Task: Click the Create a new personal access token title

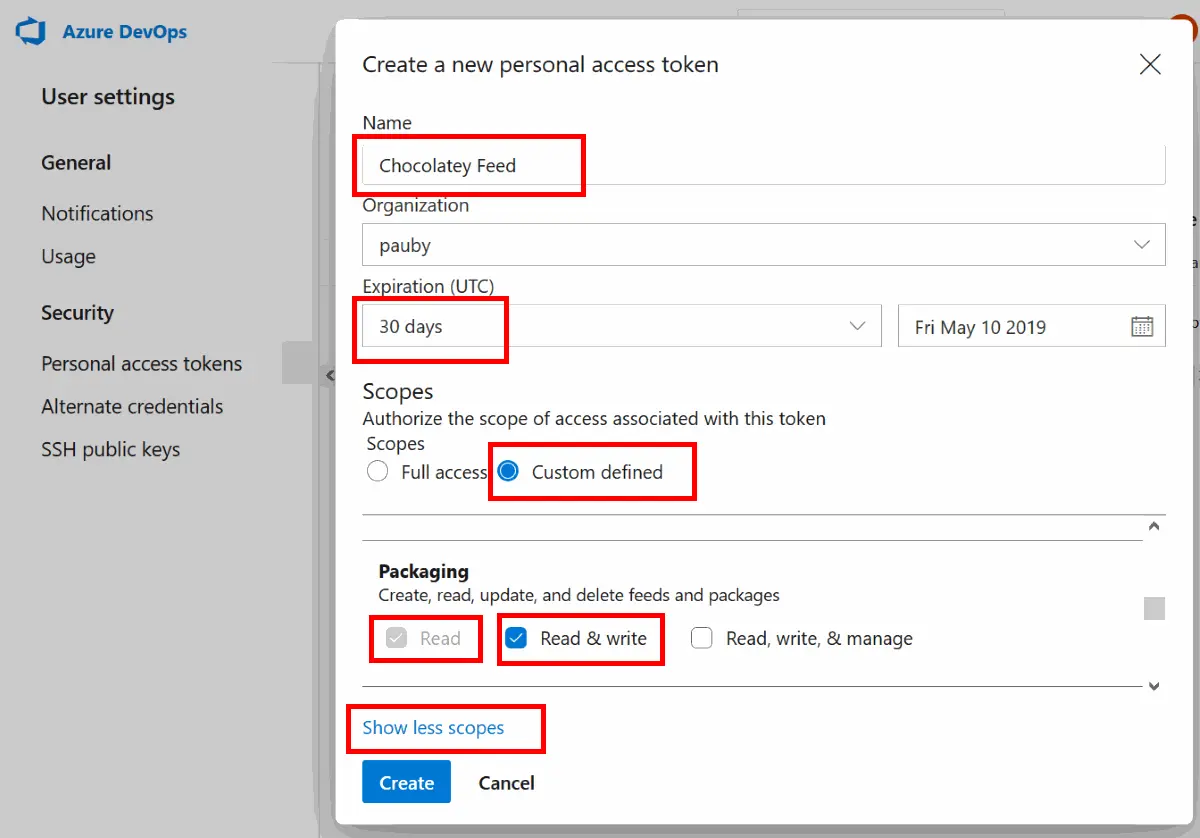Action: pyautogui.click(x=540, y=65)
